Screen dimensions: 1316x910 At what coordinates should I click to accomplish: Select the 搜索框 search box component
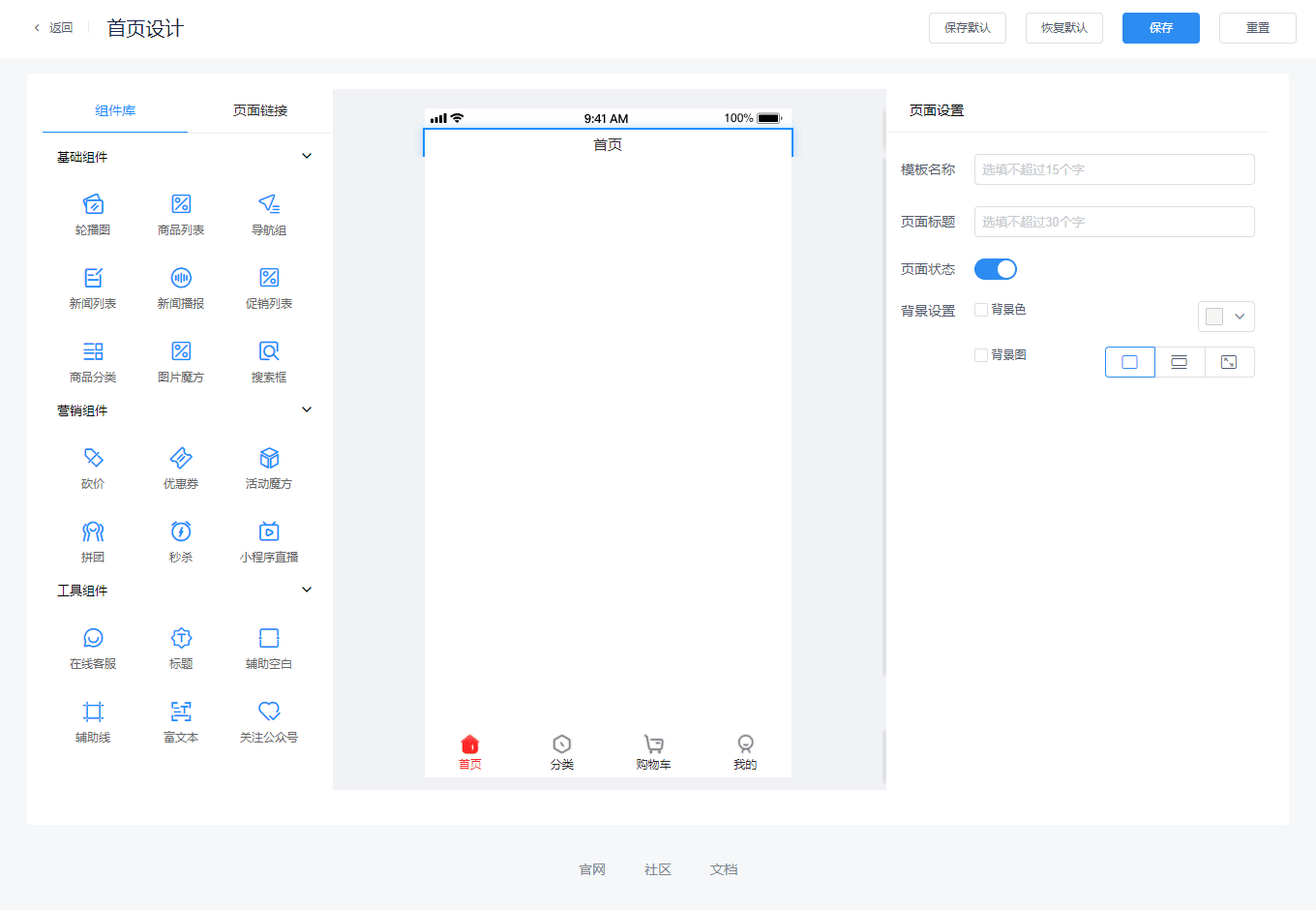point(268,360)
